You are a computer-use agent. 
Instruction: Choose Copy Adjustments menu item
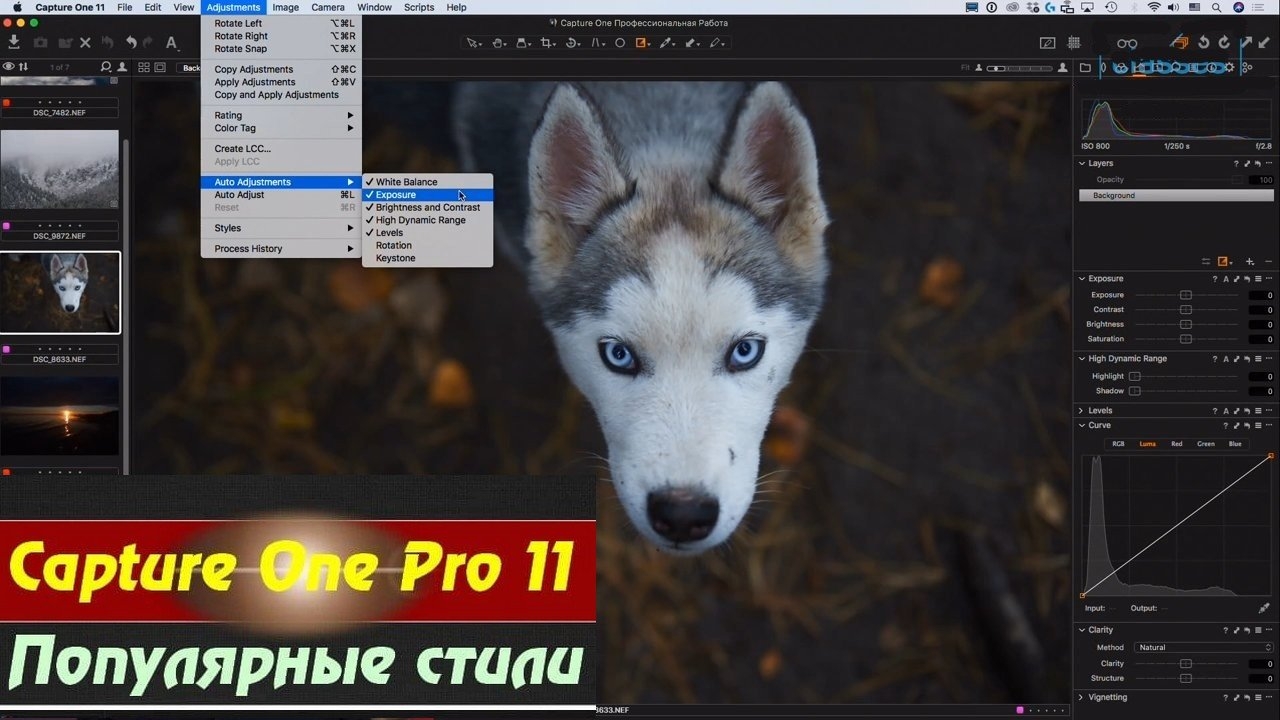[281, 70]
